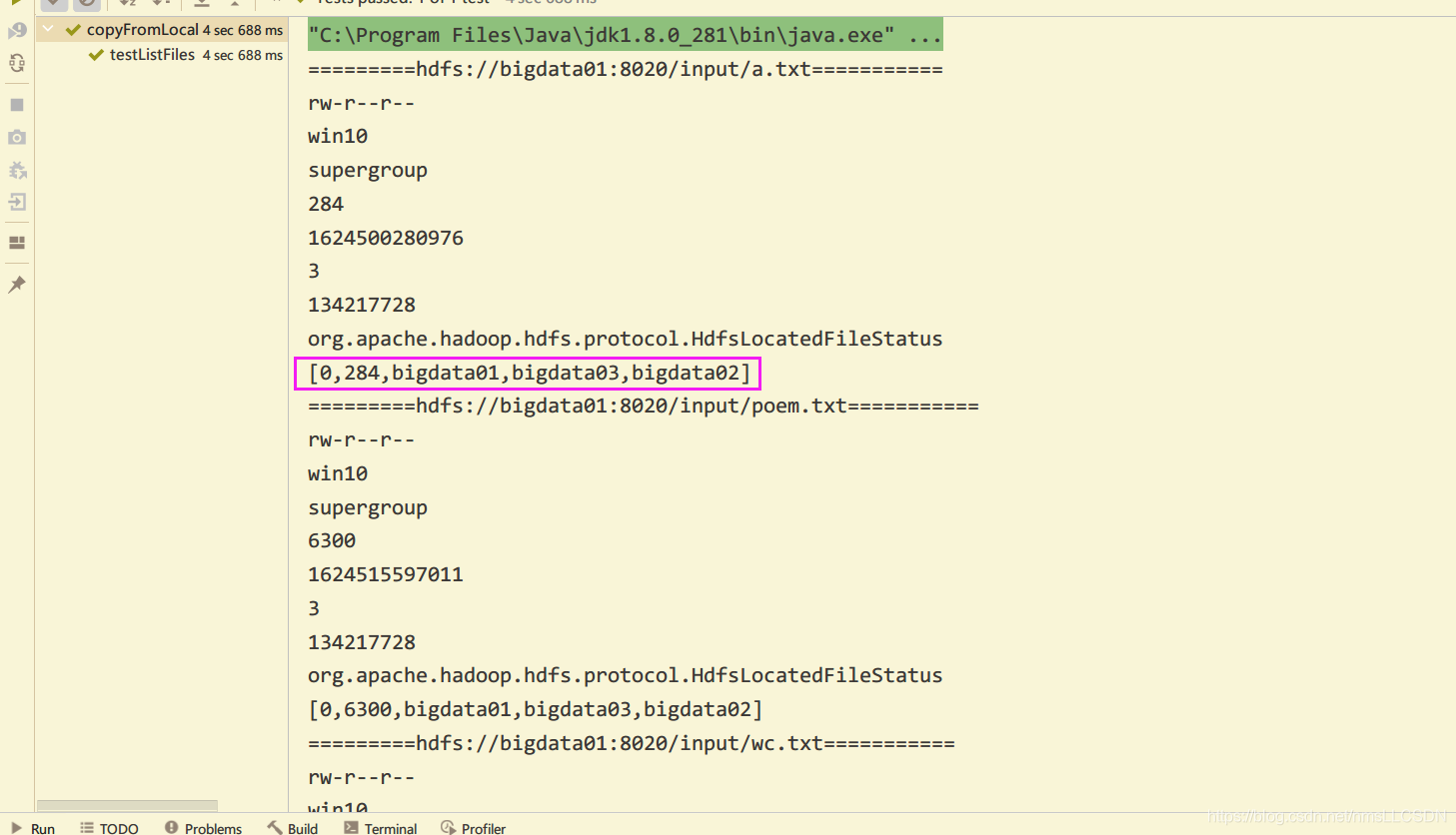Click the timestamp 1624515597011

(386, 574)
